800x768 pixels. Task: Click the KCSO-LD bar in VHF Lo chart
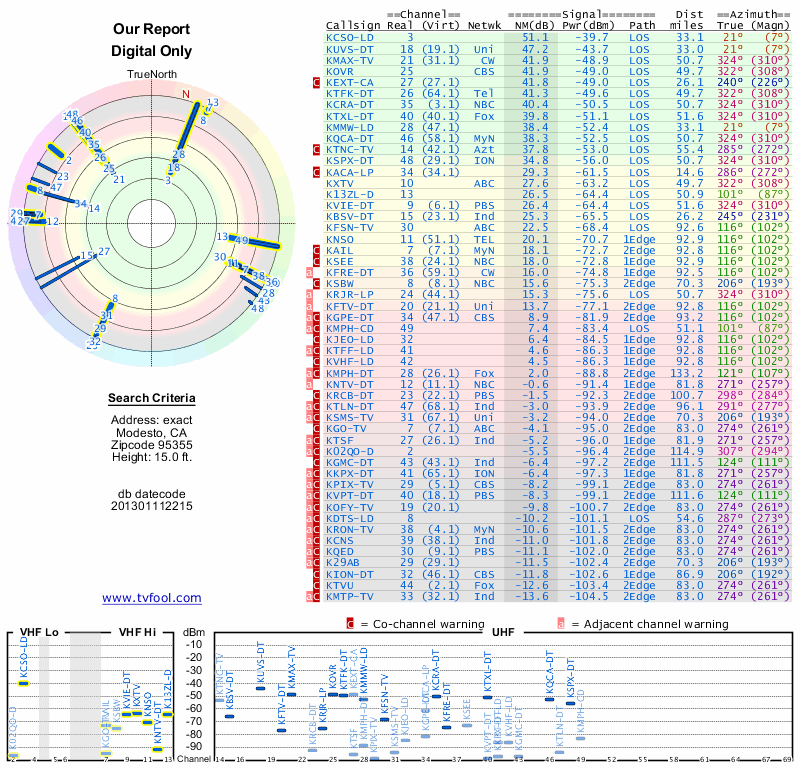pyautogui.click(x=23, y=683)
